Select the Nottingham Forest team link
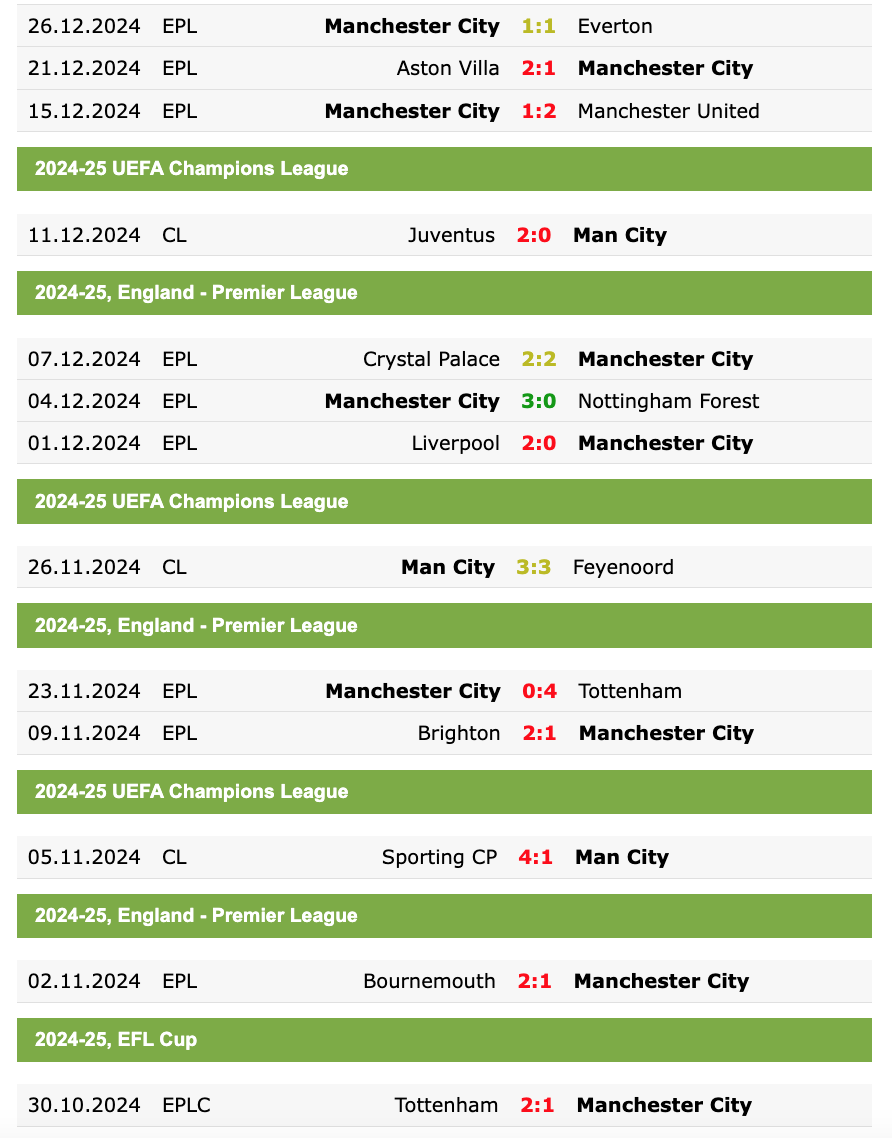The height and width of the screenshot is (1138, 892). (x=668, y=401)
